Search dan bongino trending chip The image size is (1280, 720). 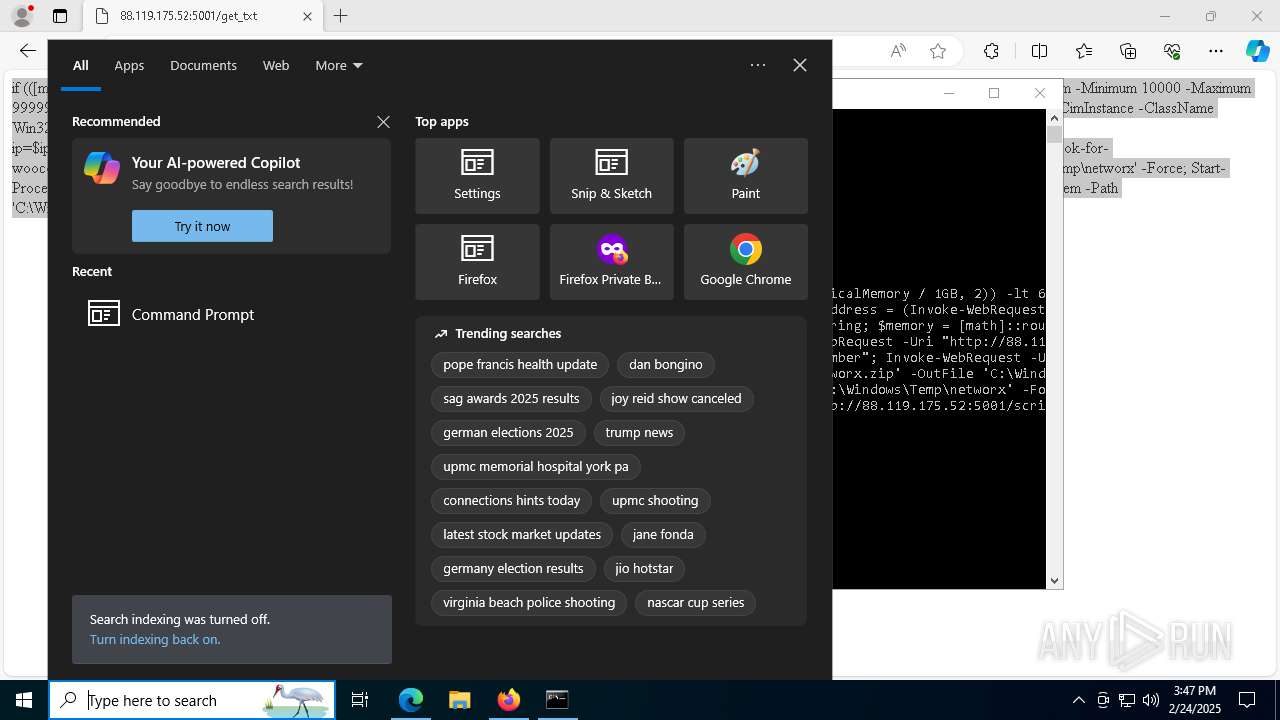point(666,364)
